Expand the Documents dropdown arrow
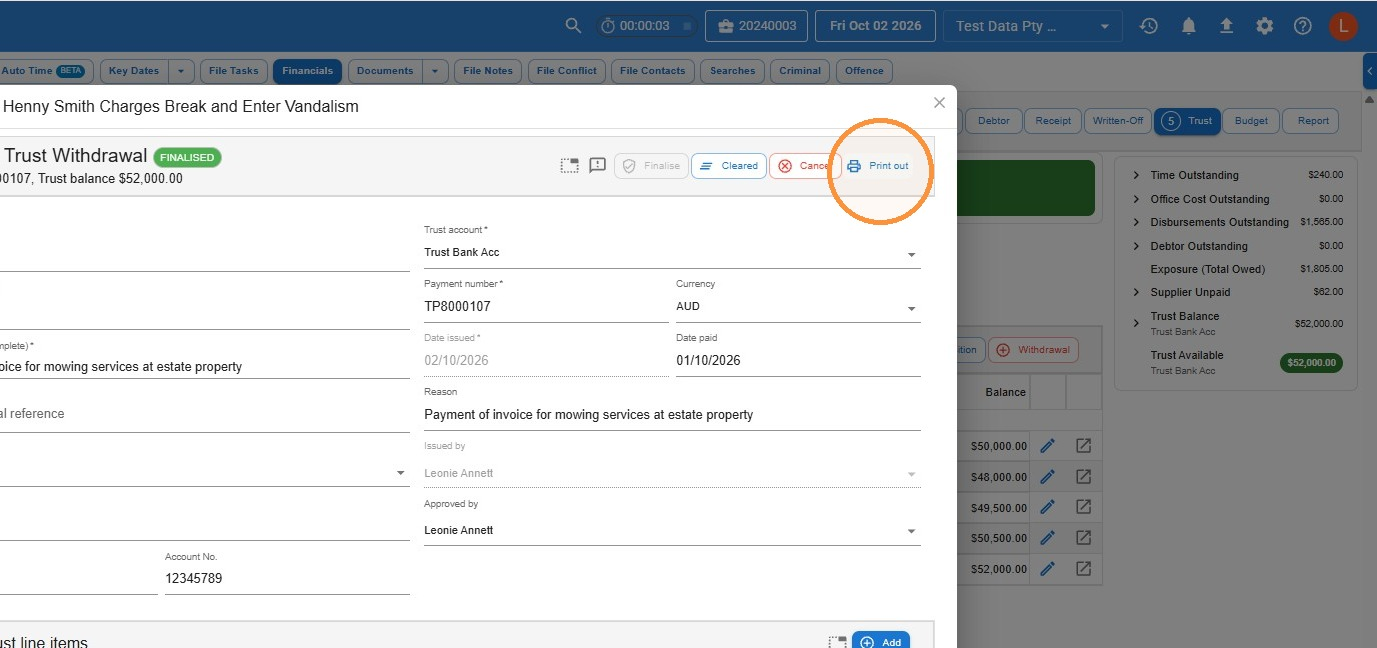The height and width of the screenshot is (648, 1377). click(x=435, y=71)
